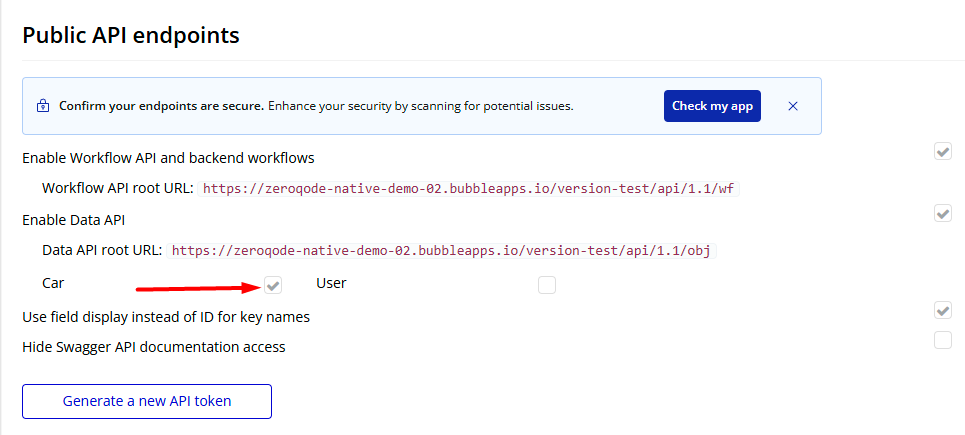The height and width of the screenshot is (435, 965).
Task: Click 'Confirm your endpoints are secure' text
Action: coord(161,106)
